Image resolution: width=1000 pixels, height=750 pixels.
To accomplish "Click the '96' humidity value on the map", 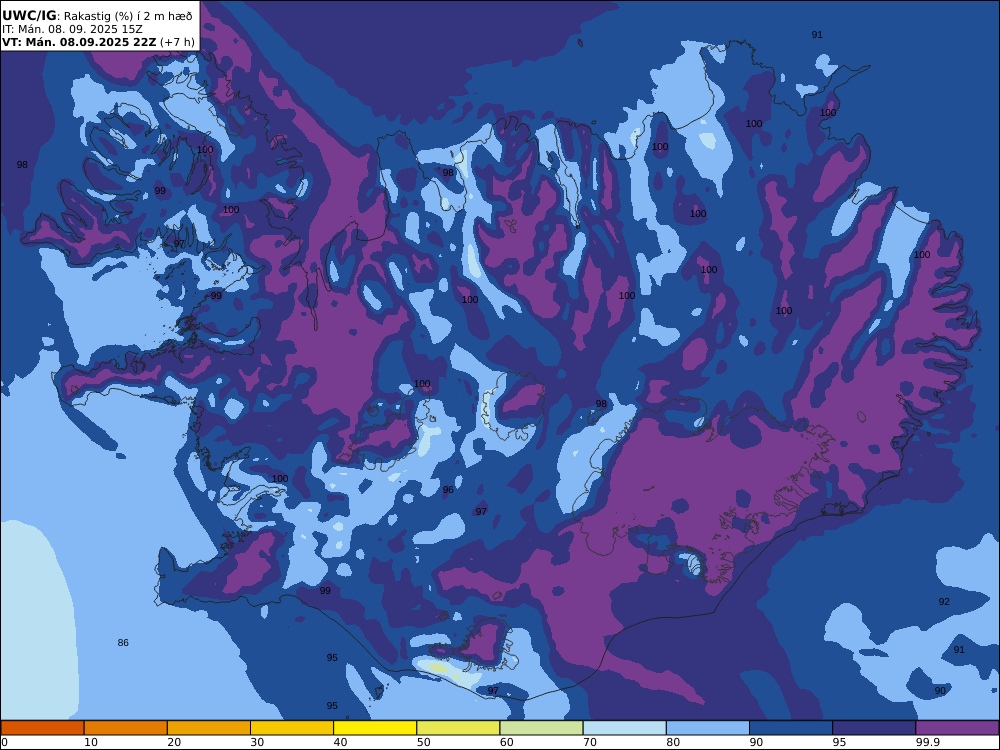I will [x=448, y=490].
